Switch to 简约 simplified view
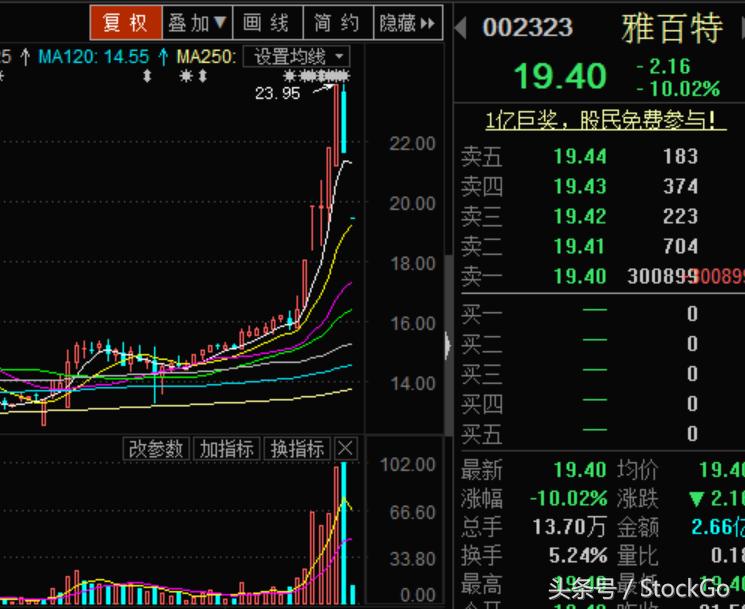This screenshot has width=745, height=609. pos(338,22)
